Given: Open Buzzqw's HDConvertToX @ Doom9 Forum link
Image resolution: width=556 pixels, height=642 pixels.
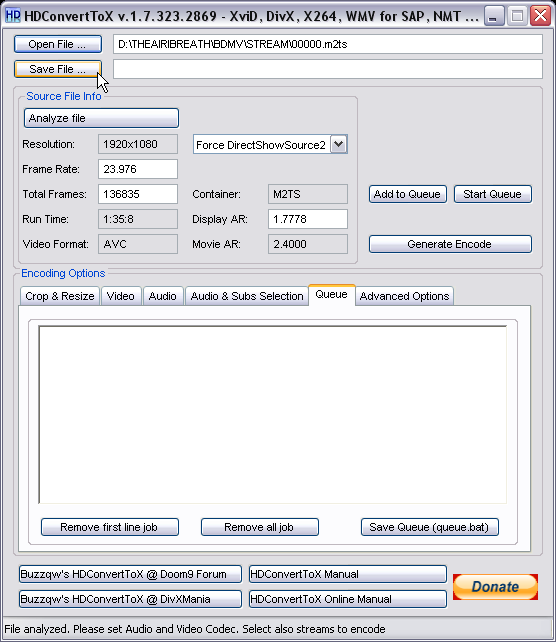Looking at the screenshot, I should (x=130, y=574).
